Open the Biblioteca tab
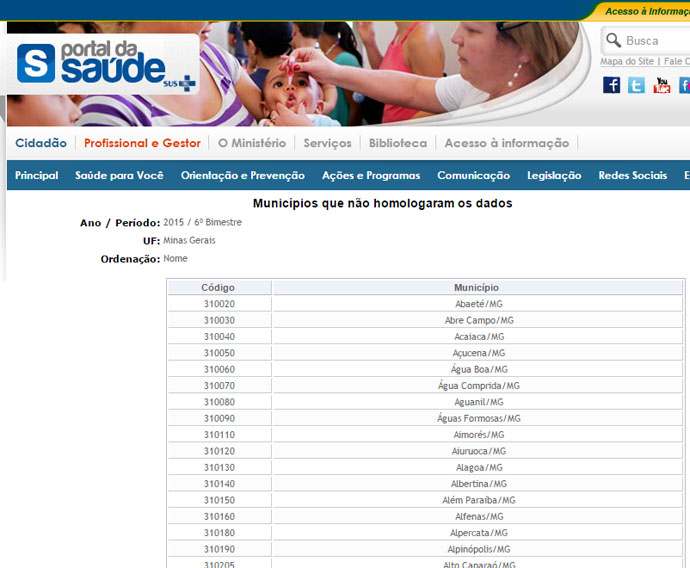This screenshot has height=568, width=690. 397,143
